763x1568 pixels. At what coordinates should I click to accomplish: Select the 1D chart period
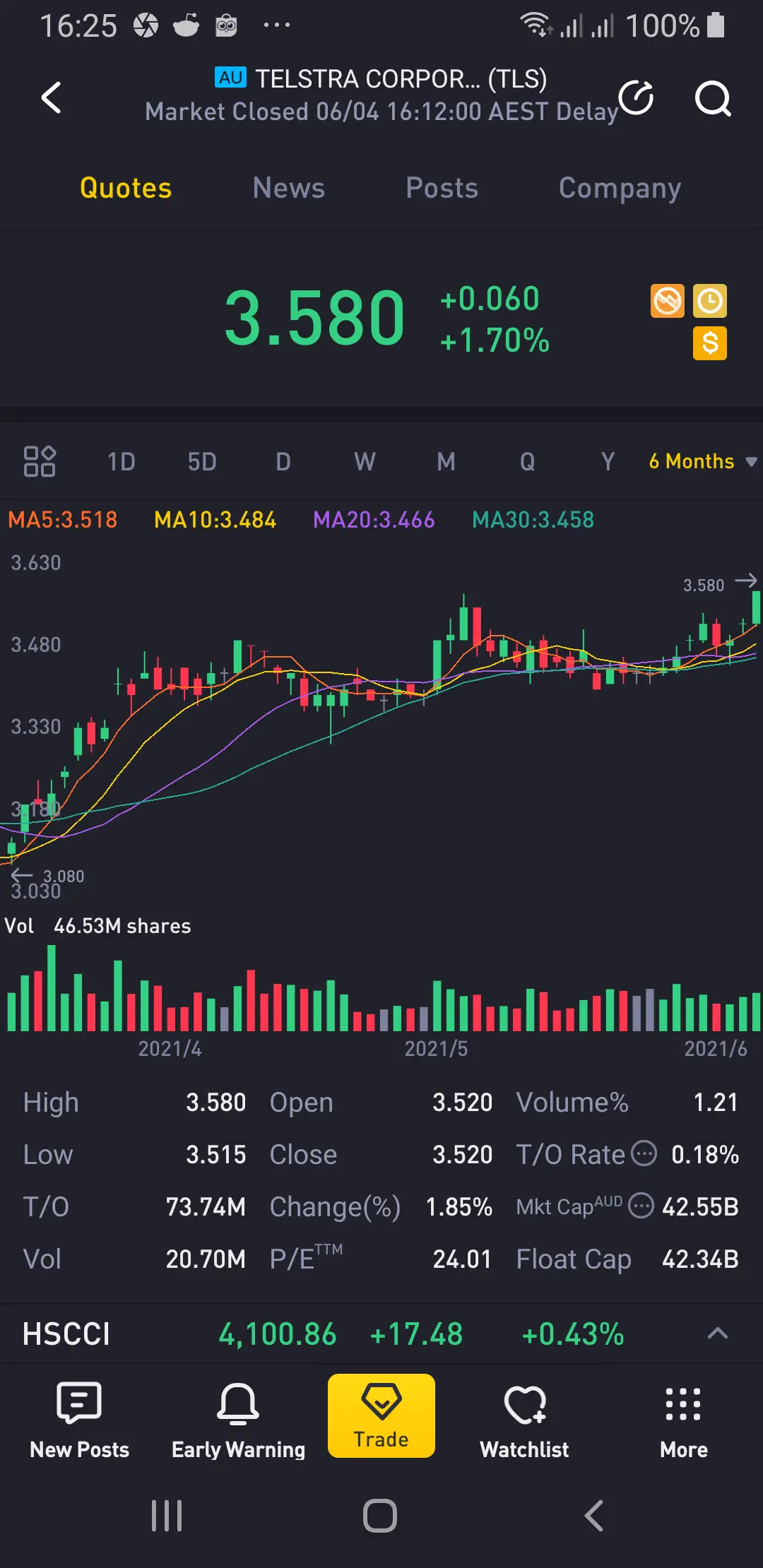(121, 462)
